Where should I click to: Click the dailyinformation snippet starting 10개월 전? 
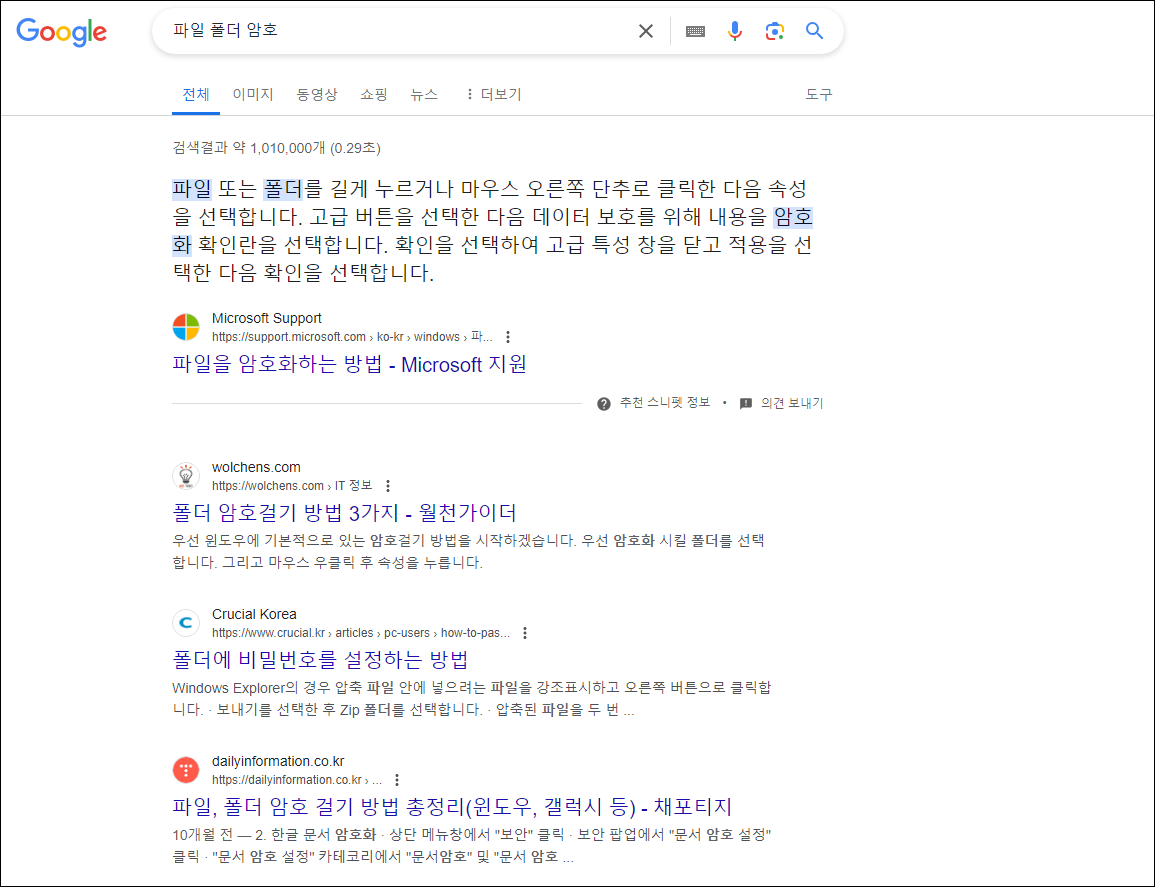tap(471, 846)
